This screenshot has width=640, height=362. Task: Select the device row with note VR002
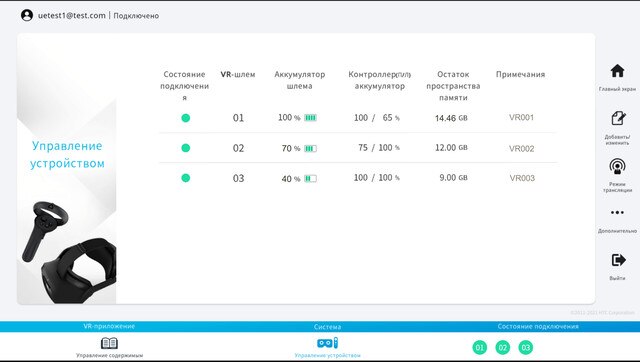click(x=358, y=148)
